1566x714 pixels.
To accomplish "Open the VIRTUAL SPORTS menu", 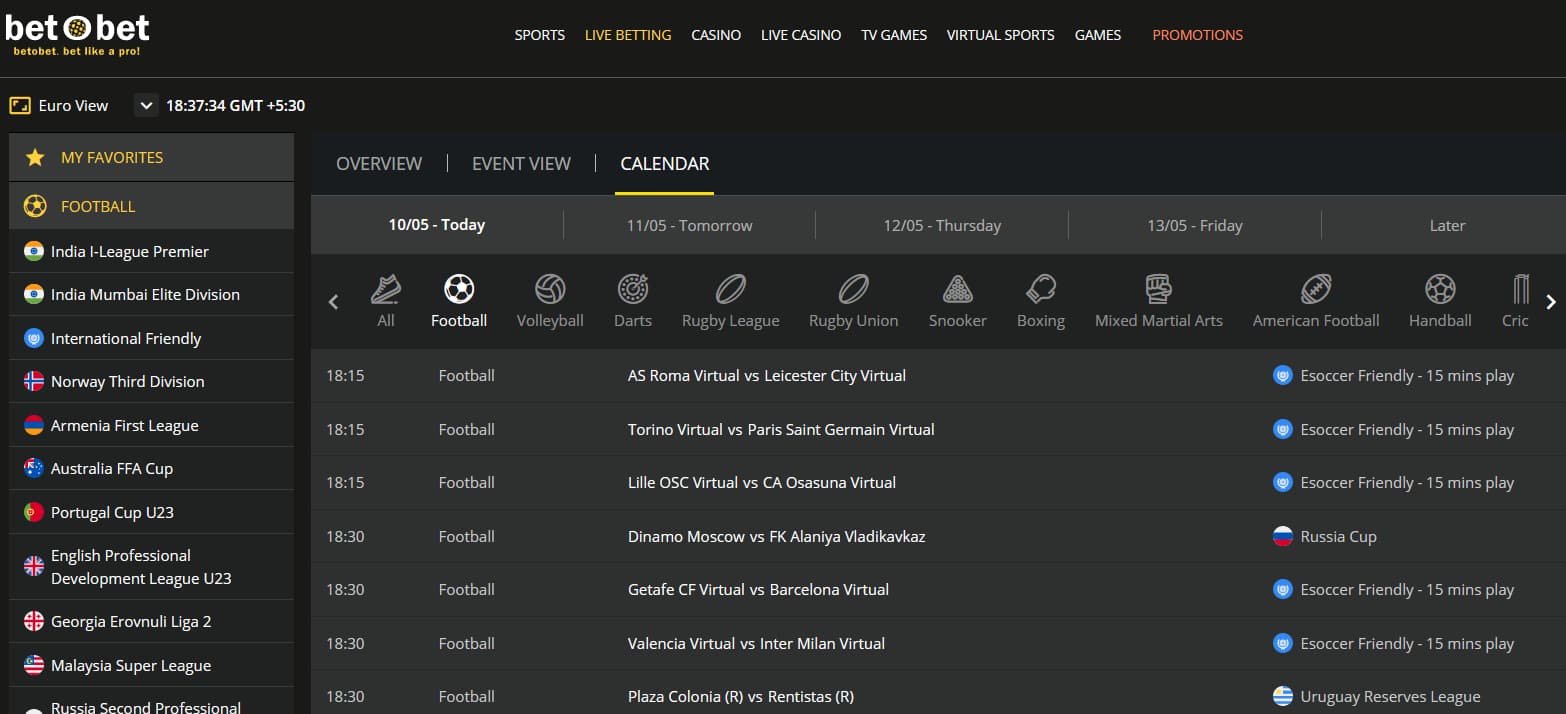I will coord(1001,35).
